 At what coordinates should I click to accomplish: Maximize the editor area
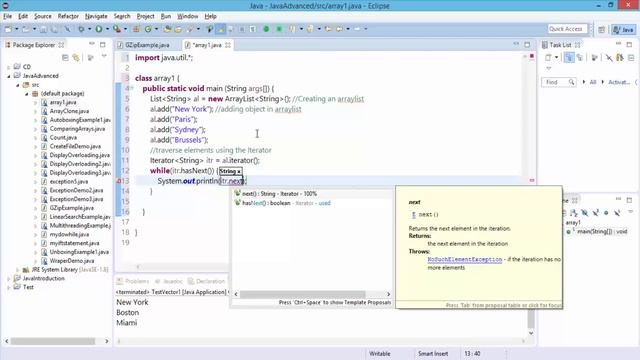click(x=527, y=44)
